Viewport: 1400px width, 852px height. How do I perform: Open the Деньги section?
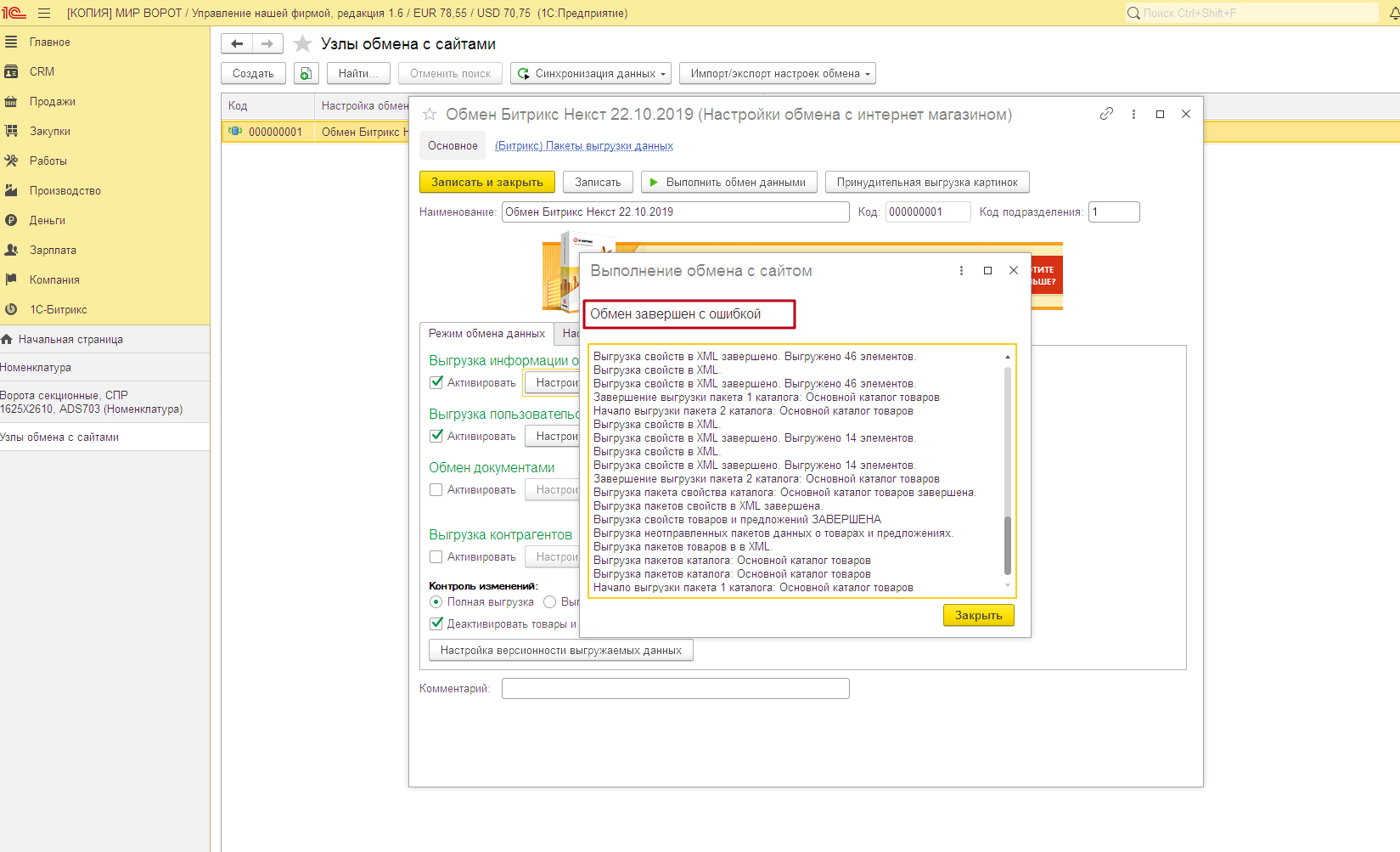[x=47, y=220]
